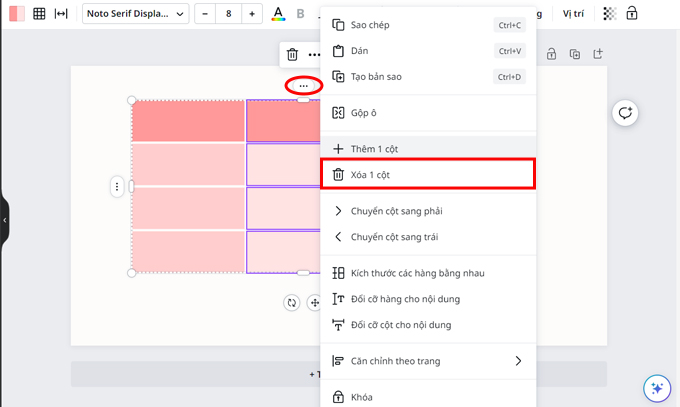Click the column three-dot options button
Viewport: 680px width, 407px height.
point(303,86)
